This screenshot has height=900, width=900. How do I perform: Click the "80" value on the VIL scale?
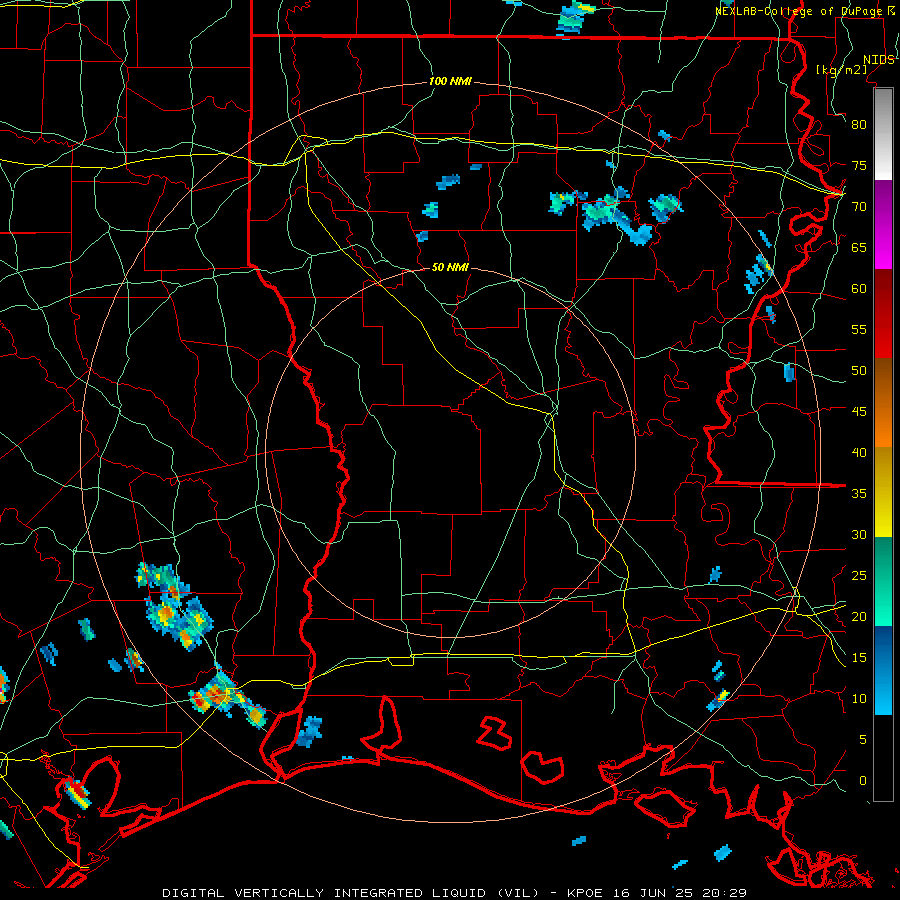(859, 125)
